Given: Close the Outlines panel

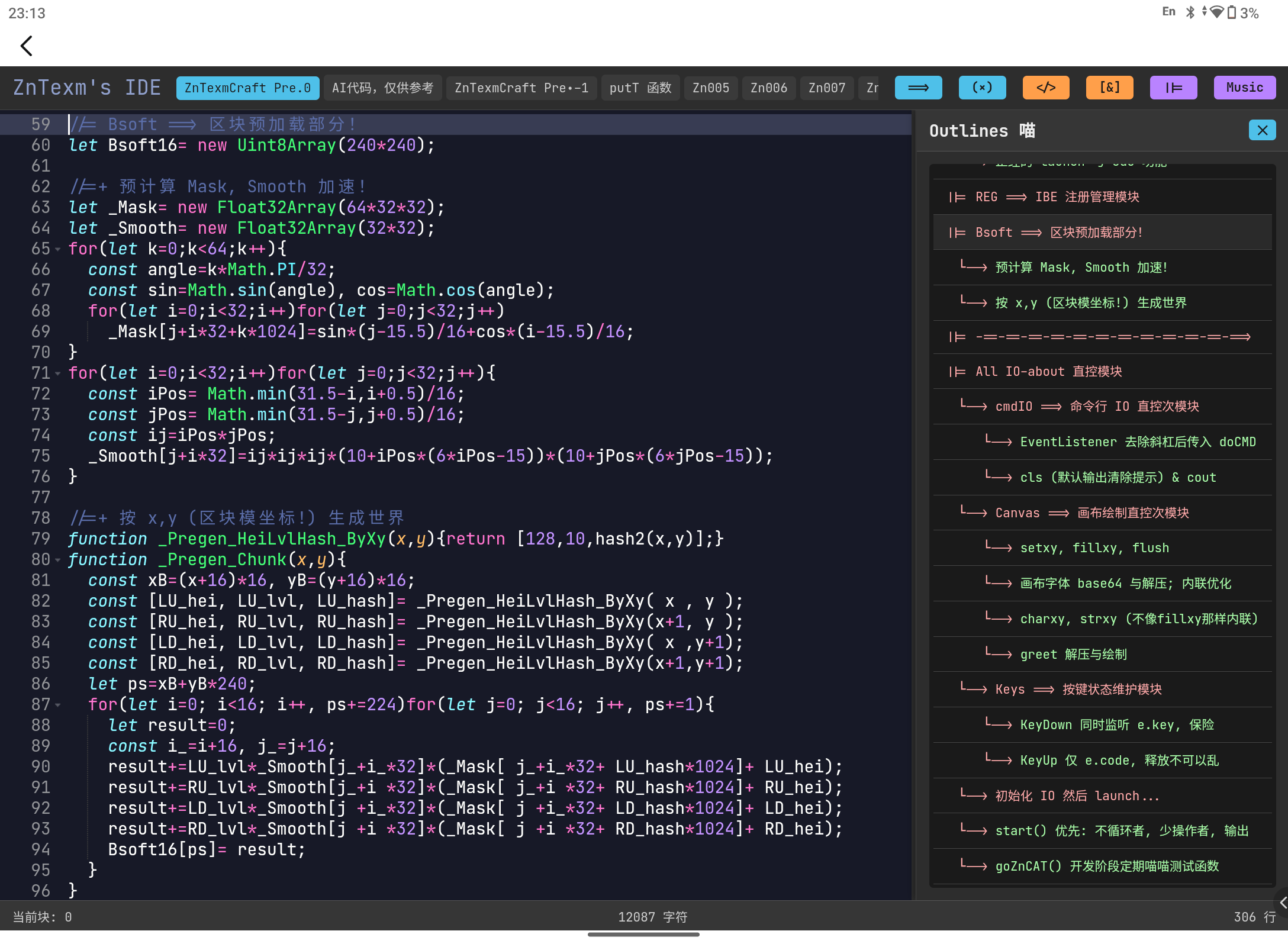Looking at the screenshot, I should point(1262,130).
